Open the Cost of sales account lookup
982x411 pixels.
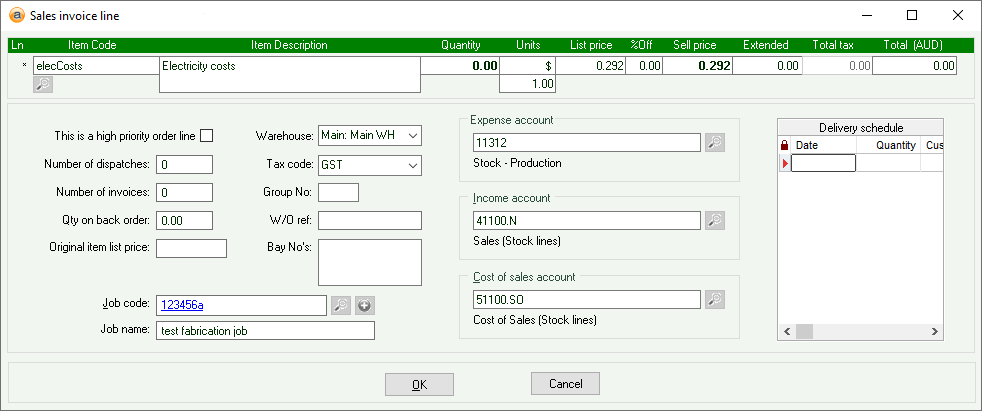tap(714, 299)
